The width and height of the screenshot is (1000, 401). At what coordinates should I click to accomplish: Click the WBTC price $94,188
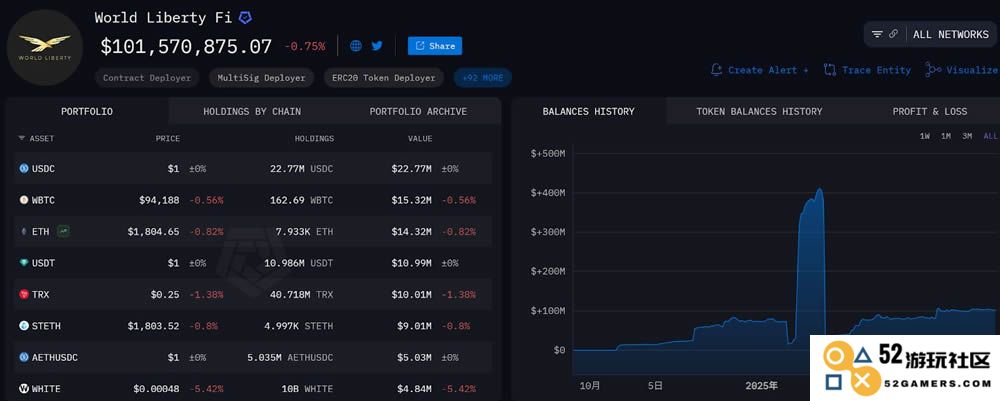(x=159, y=200)
